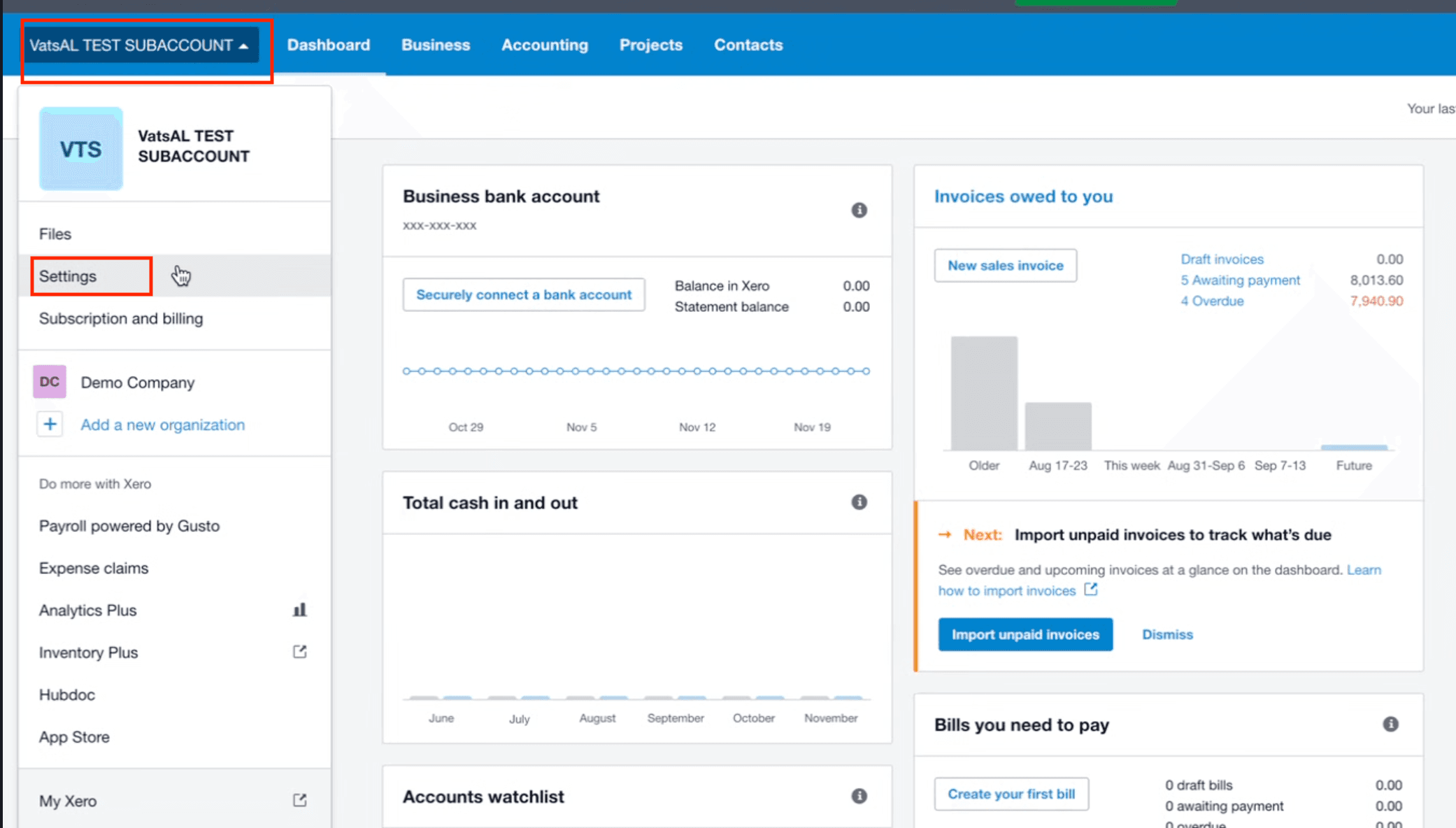Click the Older invoices bar in chart
This screenshot has width=1456, height=828.
click(984, 393)
